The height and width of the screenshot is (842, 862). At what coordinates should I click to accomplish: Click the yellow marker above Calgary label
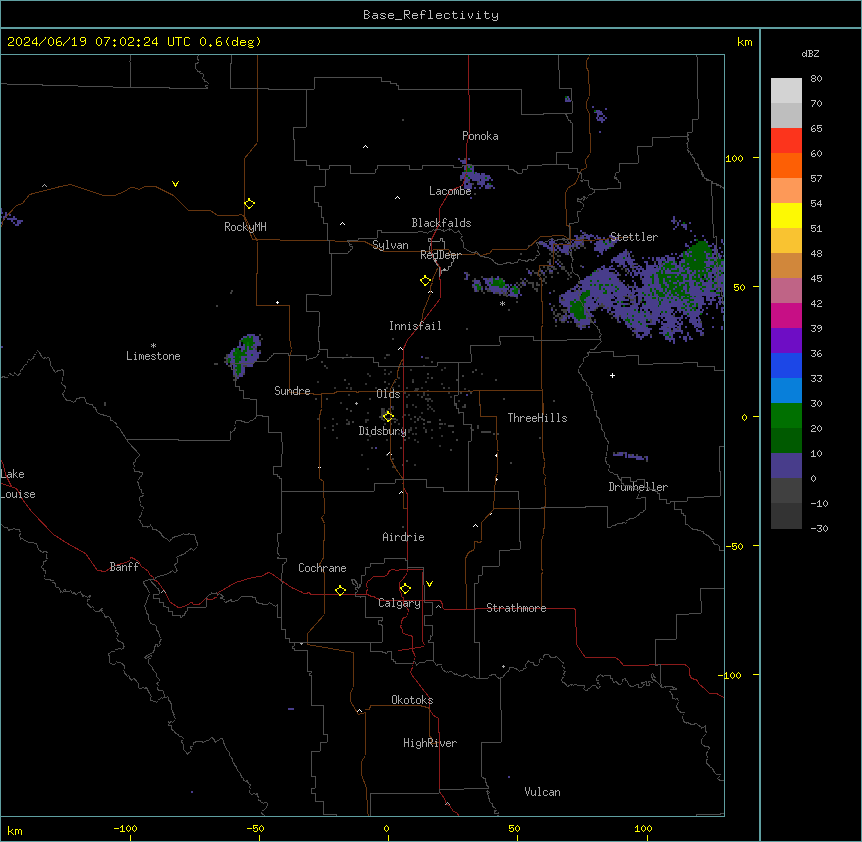point(406,589)
